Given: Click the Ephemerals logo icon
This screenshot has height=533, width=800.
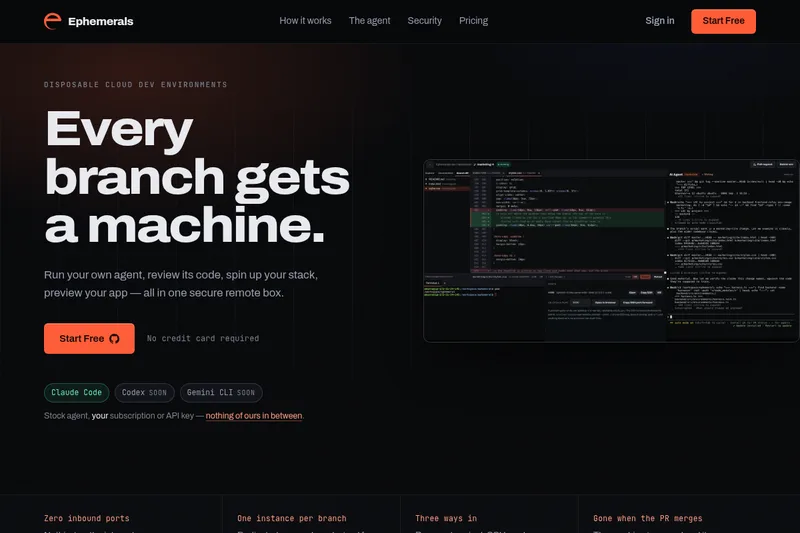Looking at the screenshot, I should [x=53, y=21].
